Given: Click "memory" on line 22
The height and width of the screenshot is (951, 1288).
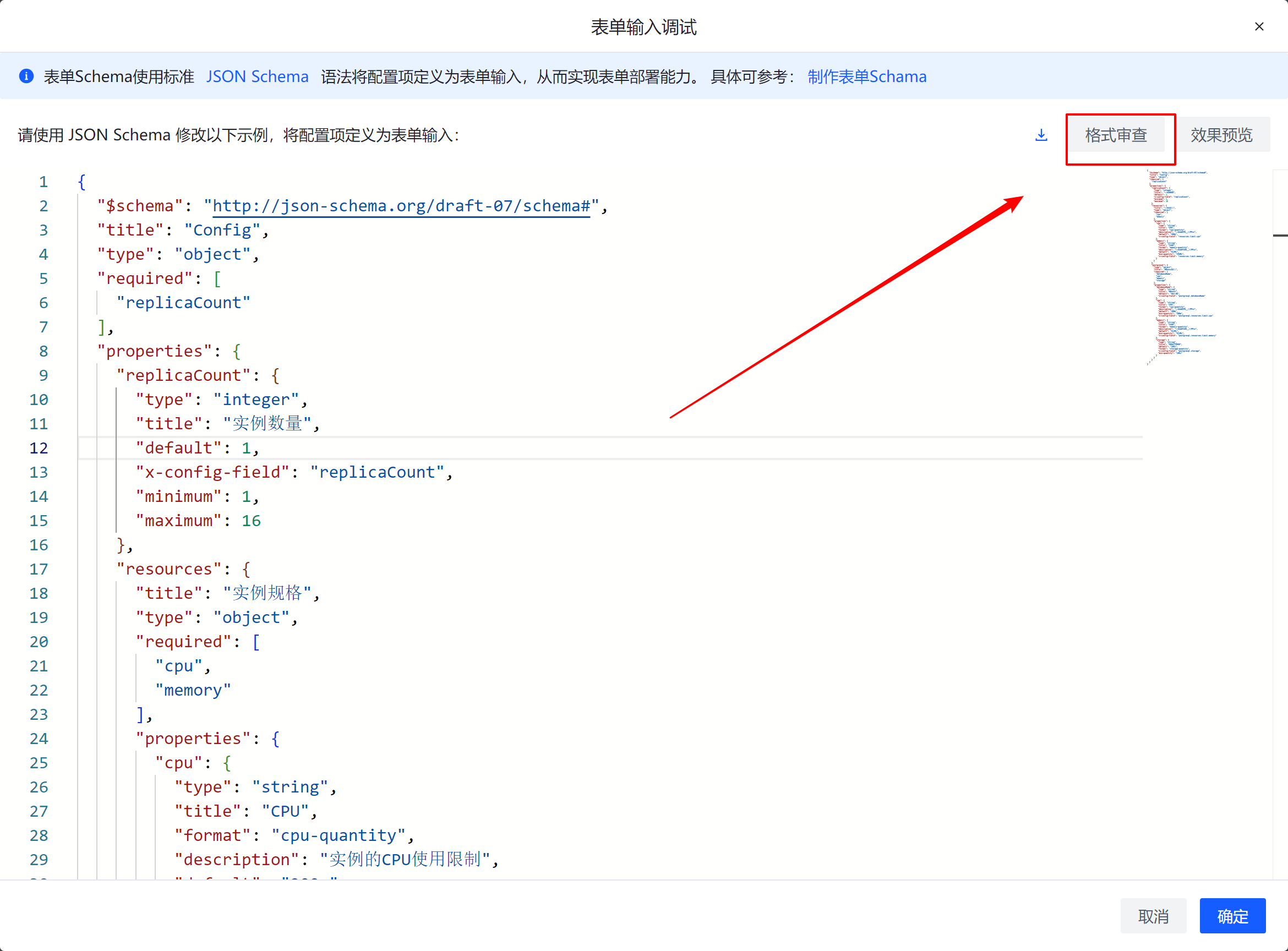Looking at the screenshot, I should (193, 690).
